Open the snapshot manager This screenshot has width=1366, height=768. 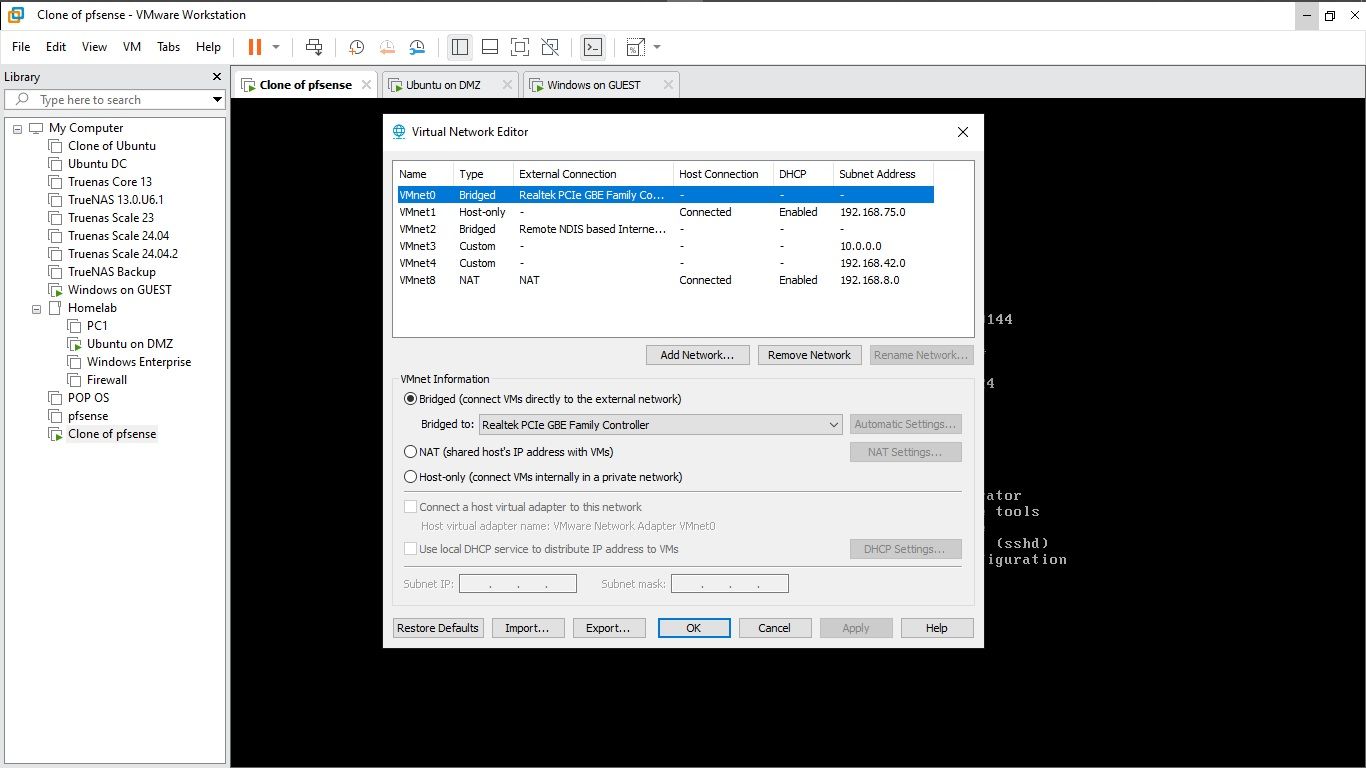pyautogui.click(x=417, y=47)
